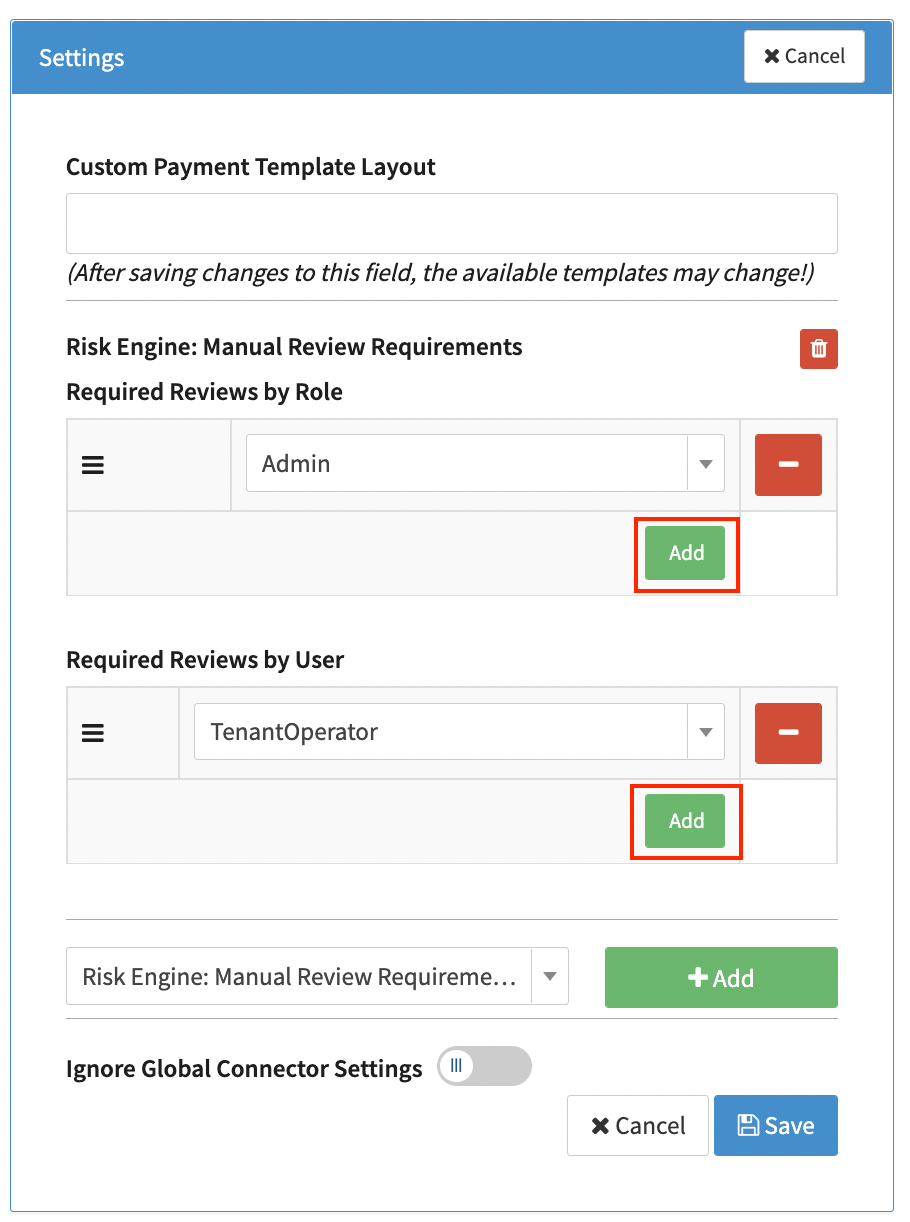Click the plus Add setting green button
910x1222 pixels.
tap(720, 978)
